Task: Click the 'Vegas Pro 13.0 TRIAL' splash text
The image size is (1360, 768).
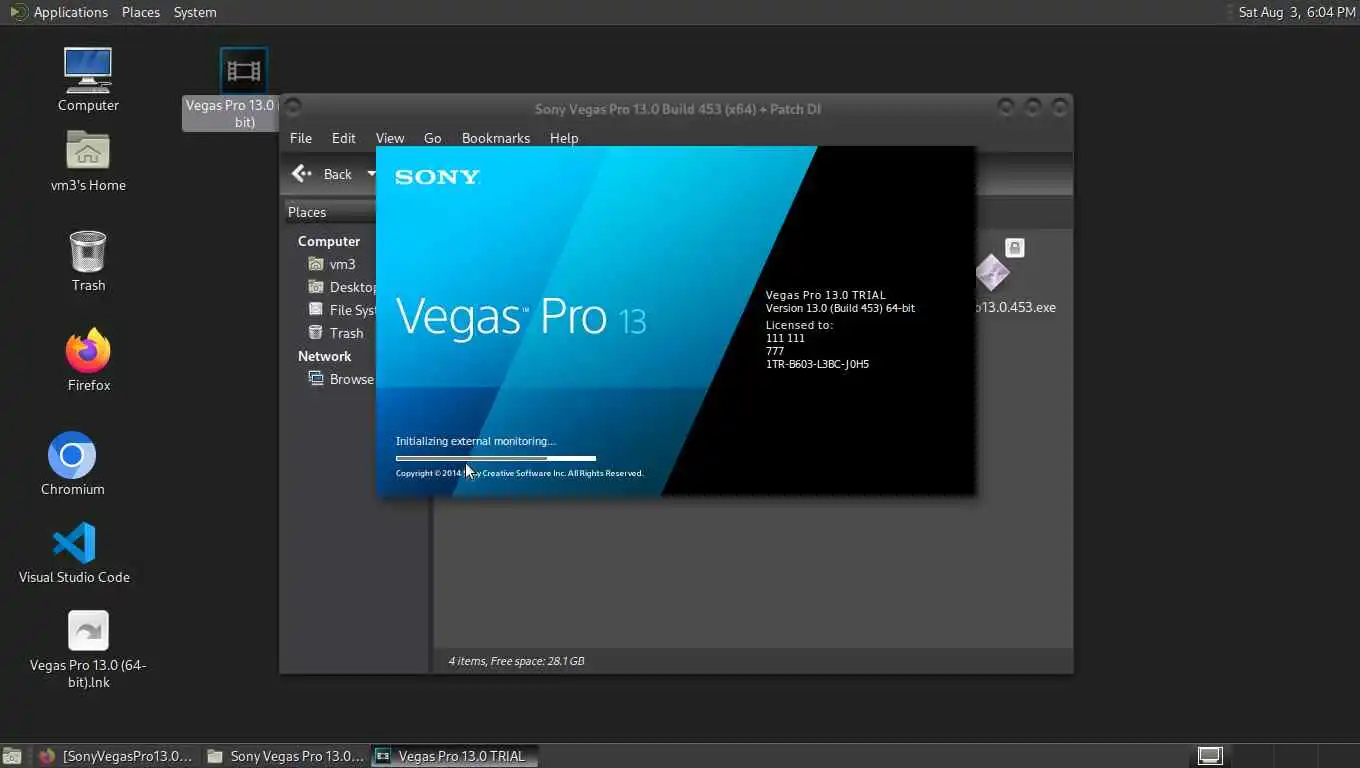Action: (826, 295)
